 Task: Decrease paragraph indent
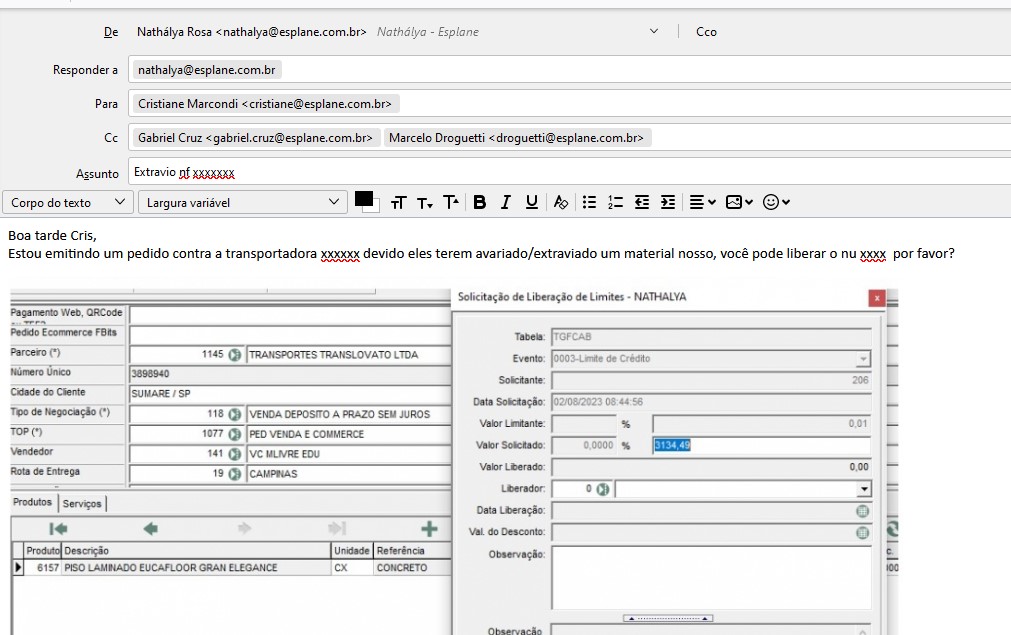coord(642,202)
